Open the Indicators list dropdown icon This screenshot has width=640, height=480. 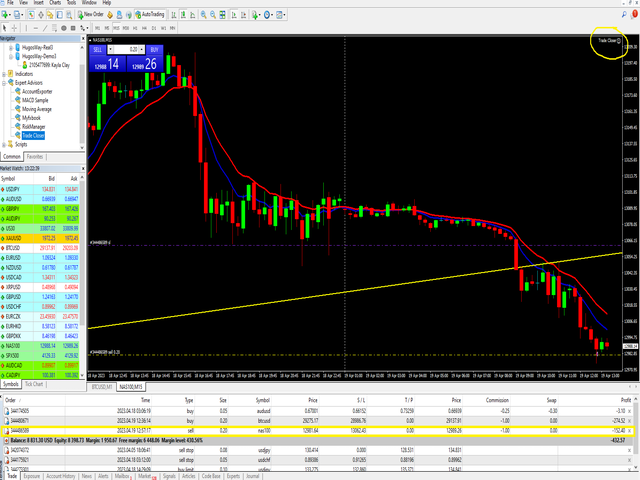[256, 15]
